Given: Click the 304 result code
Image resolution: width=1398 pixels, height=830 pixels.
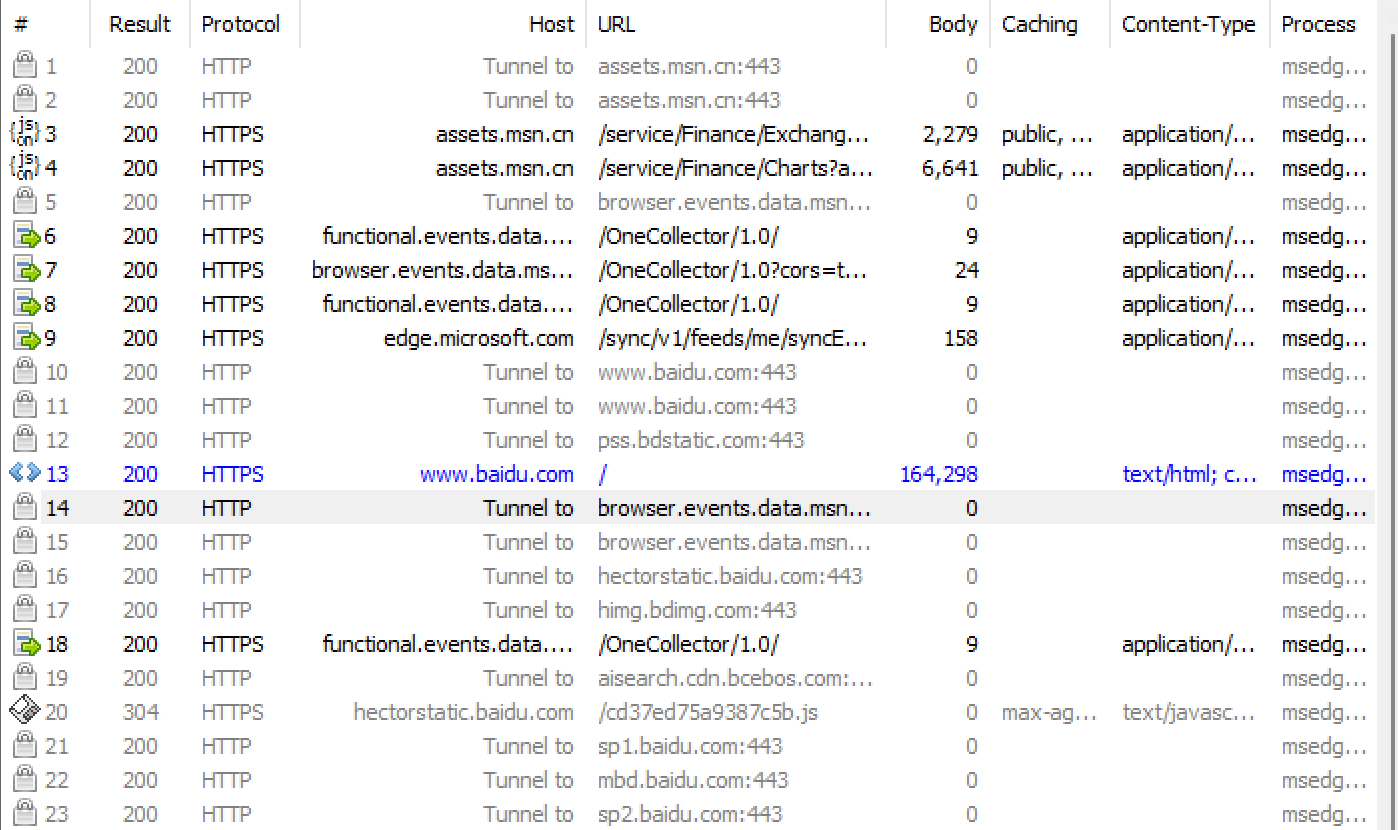Looking at the screenshot, I should click(x=140, y=713).
